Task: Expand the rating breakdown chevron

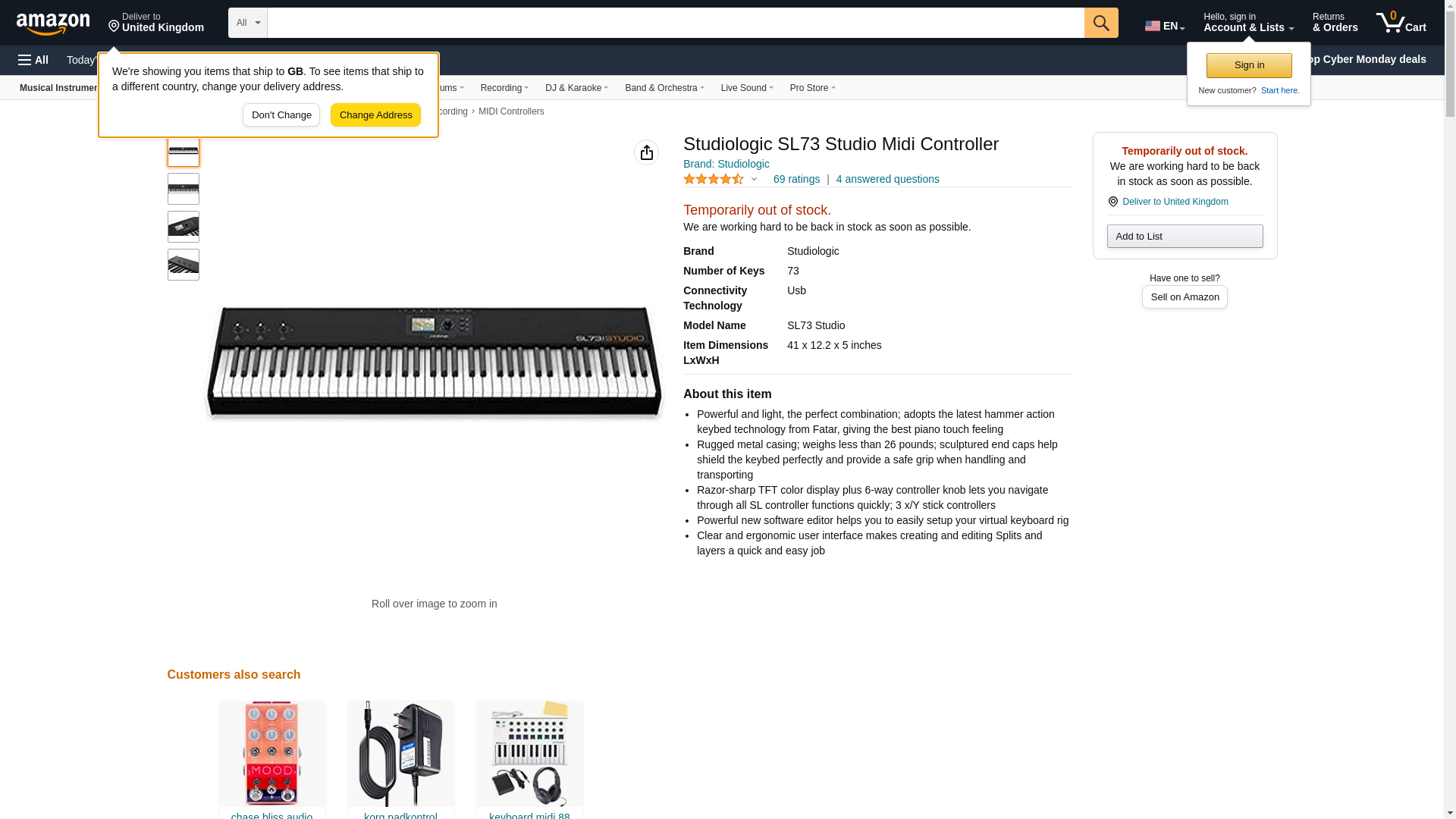Action: click(x=754, y=180)
